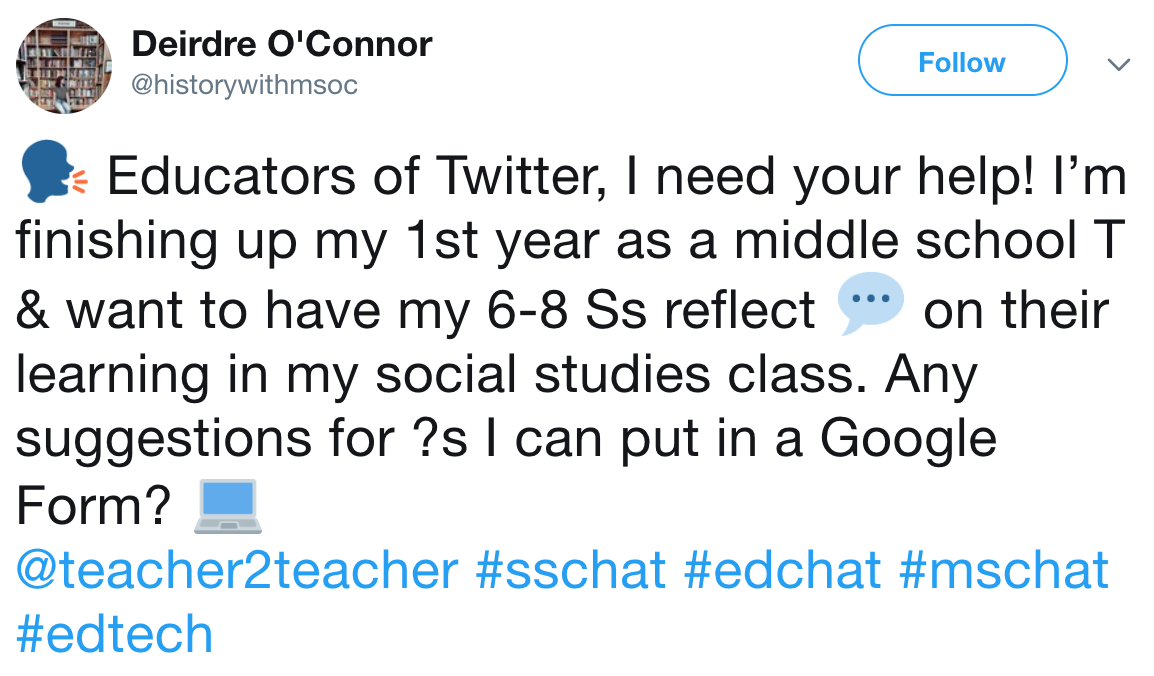The height and width of the screenshot is (676, 1154).
Task: Click the word "Form?" in the tweet
Action: [x=94, y=505]
